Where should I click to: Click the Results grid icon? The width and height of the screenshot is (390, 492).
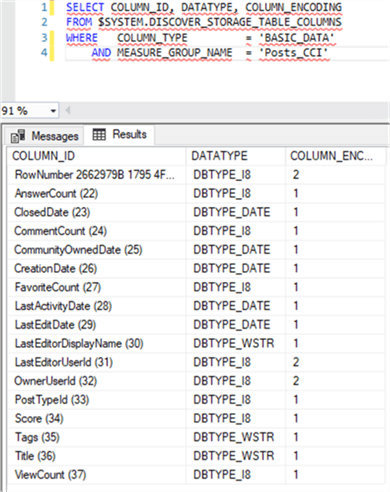[99, 134]
